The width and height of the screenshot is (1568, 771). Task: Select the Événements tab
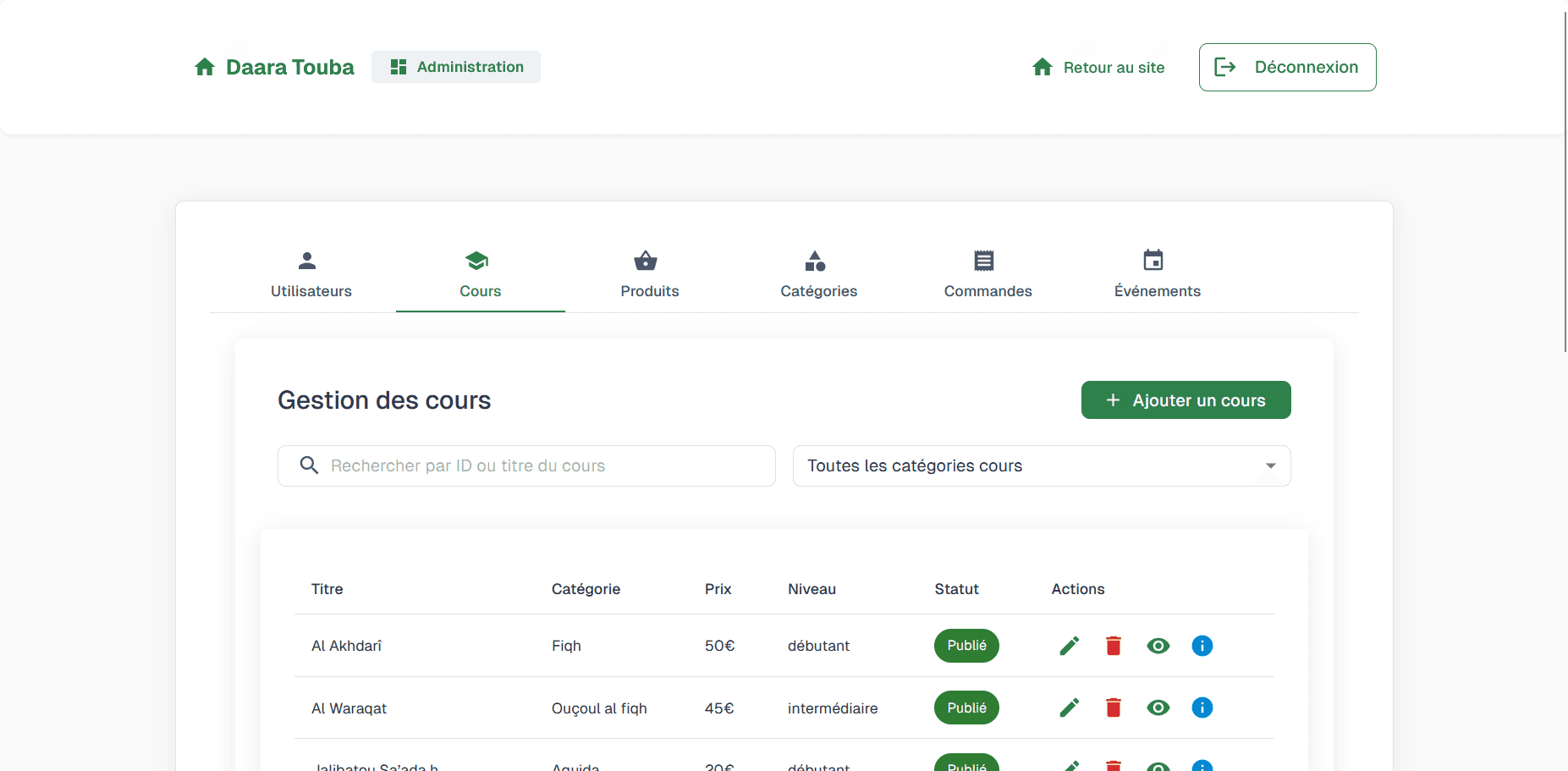coord(1157,275)
